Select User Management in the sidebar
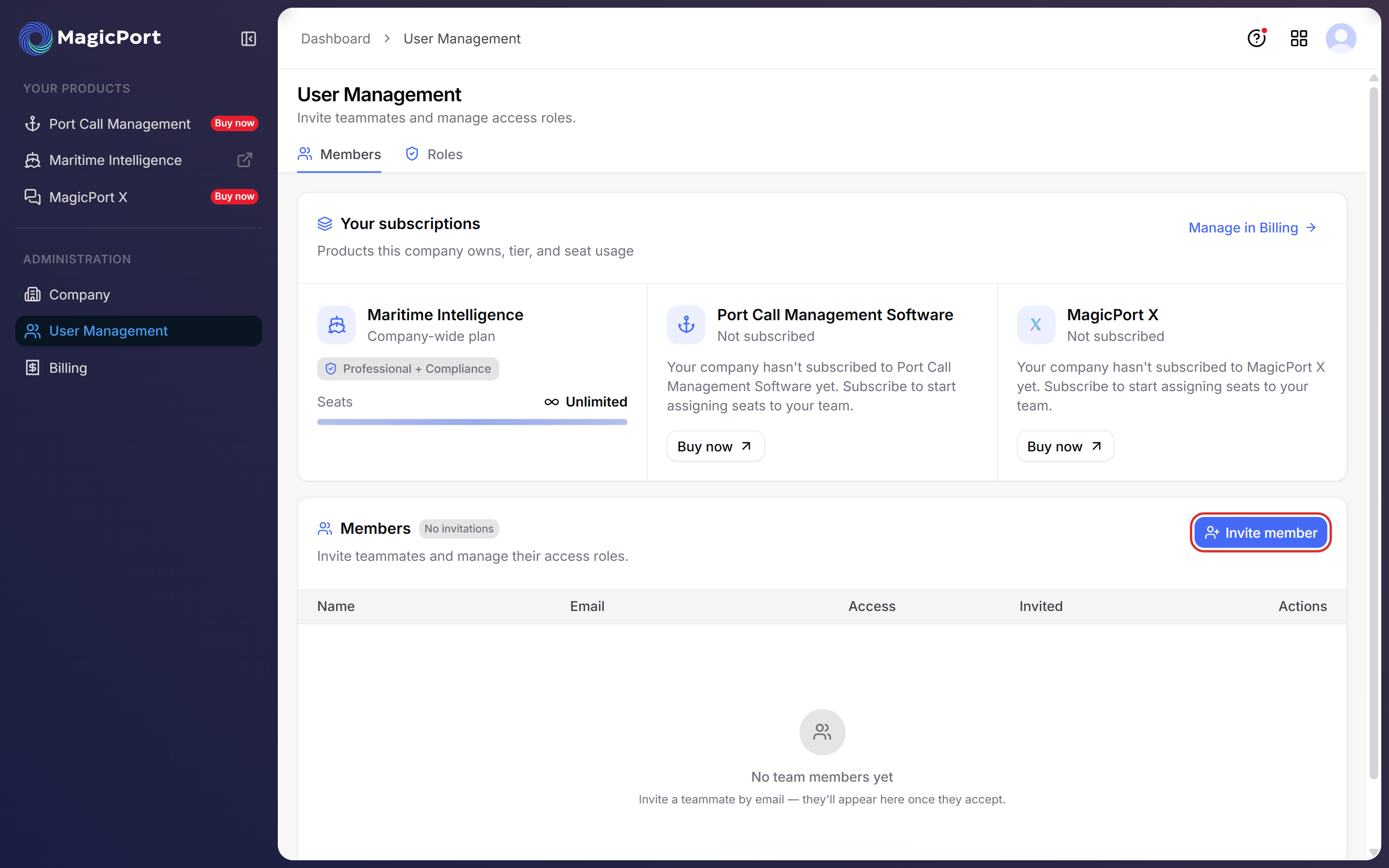Image resolution: width=1389 pixels, height=868 pixels. pos(139,331)
